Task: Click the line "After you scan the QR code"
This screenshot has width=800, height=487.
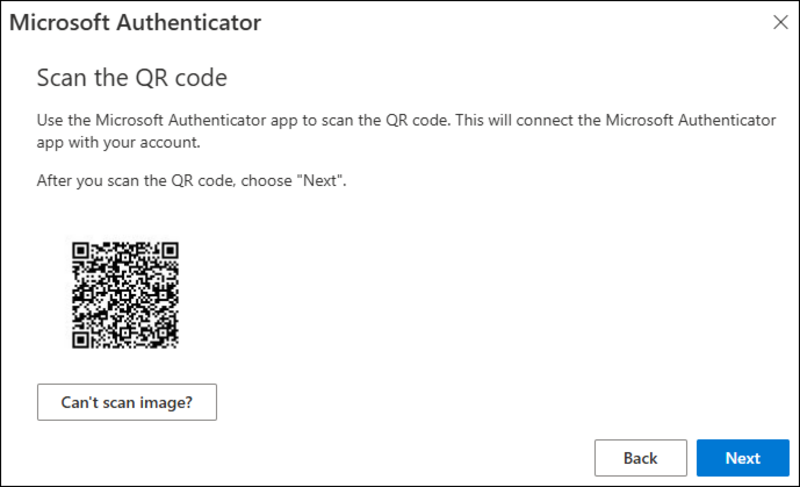Action: coord(190,183)
